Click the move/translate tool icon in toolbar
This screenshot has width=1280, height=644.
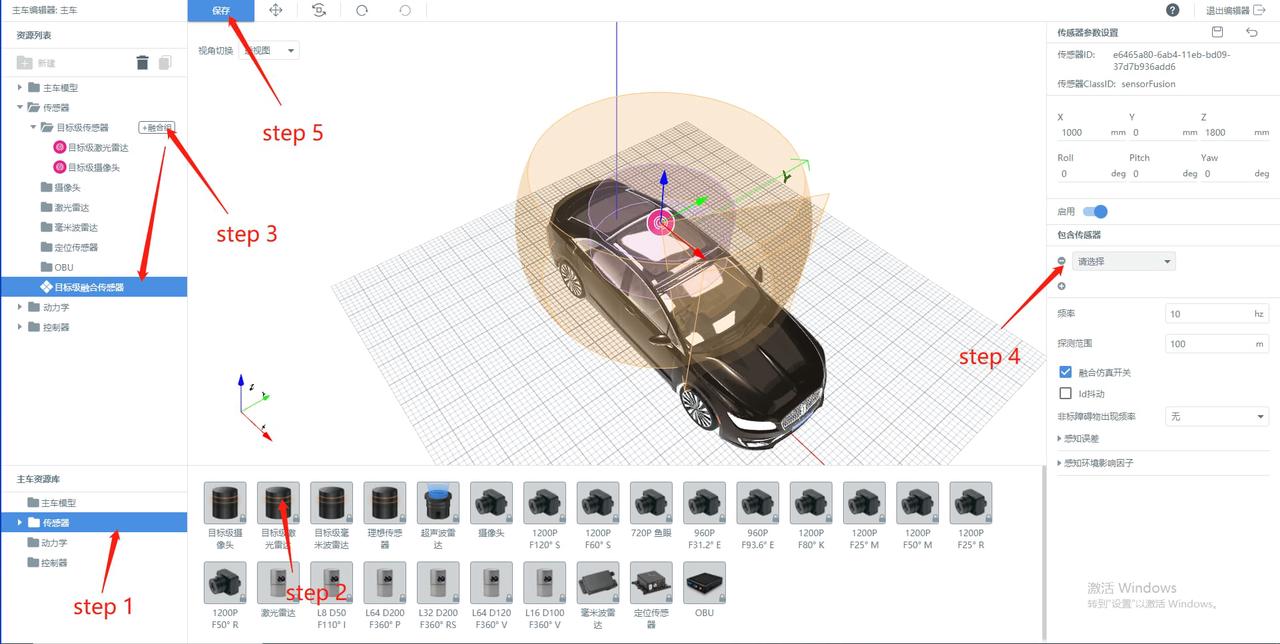point(275,10)
